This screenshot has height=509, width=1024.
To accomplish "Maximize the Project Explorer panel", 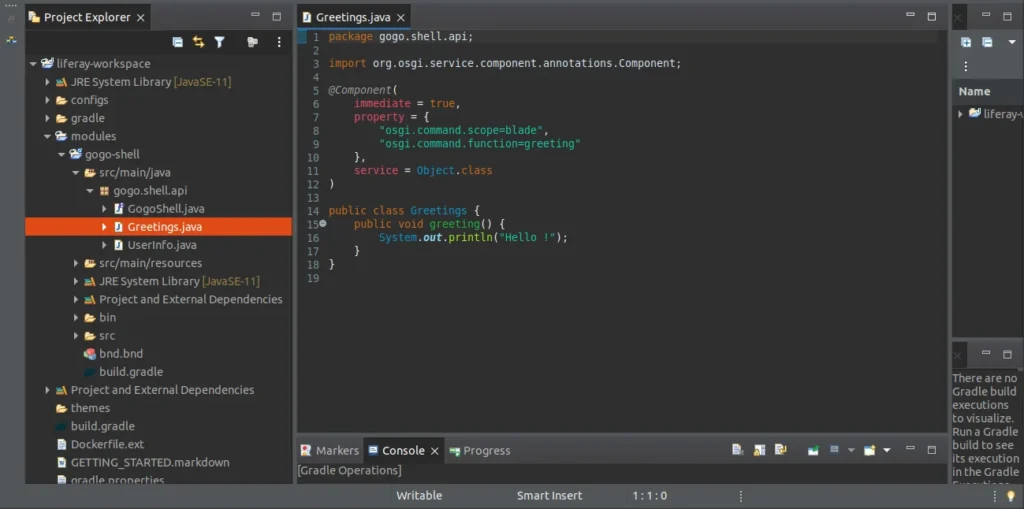I will pyautogui.click(x=277, y=16).
